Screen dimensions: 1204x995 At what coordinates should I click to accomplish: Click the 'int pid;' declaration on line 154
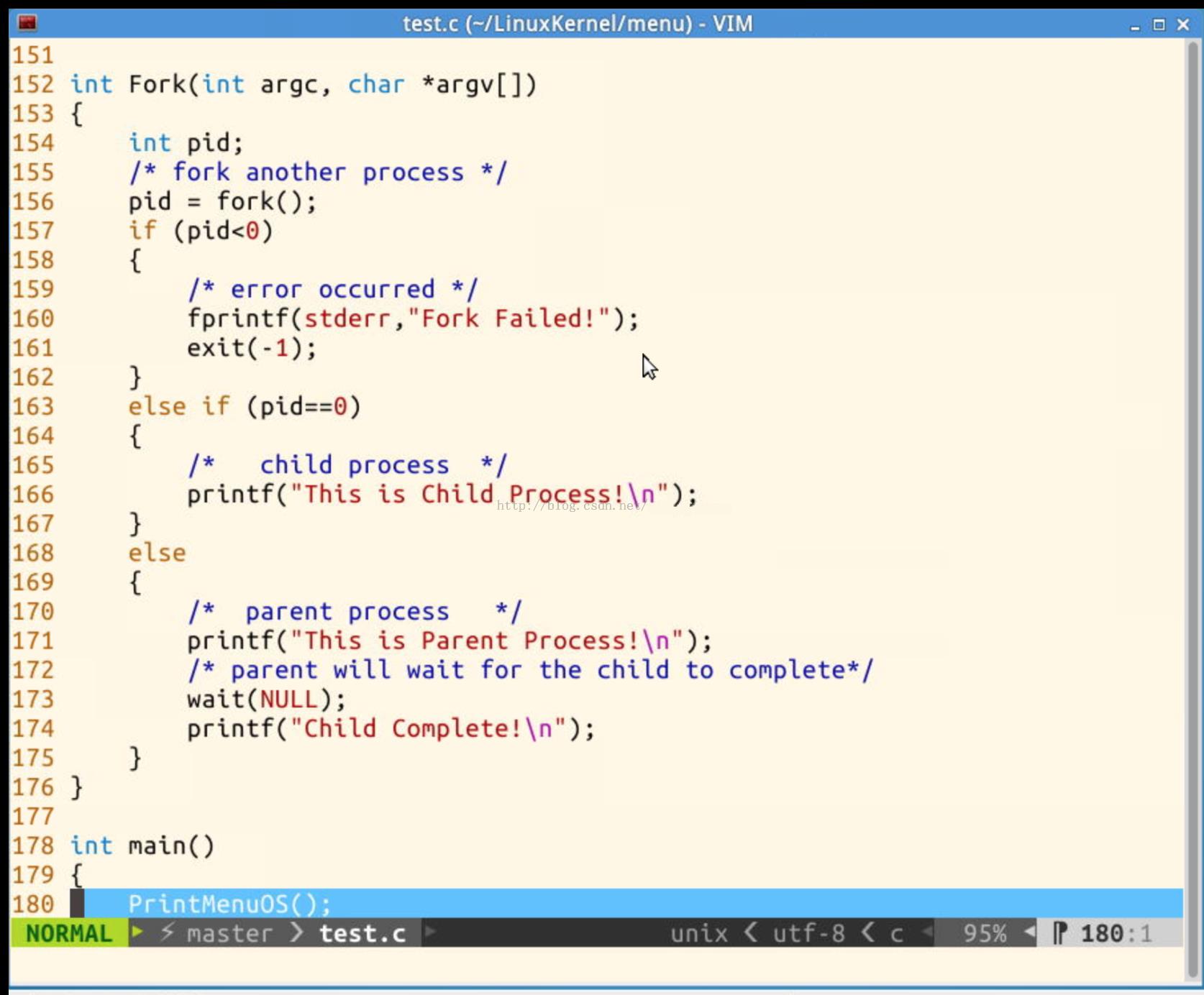click(x=186, y=143)
